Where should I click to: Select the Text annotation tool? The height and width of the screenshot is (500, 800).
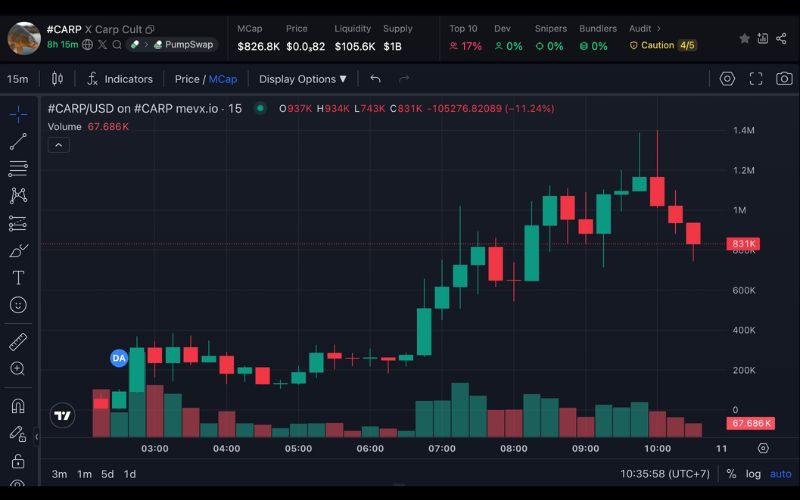point(18,278)
